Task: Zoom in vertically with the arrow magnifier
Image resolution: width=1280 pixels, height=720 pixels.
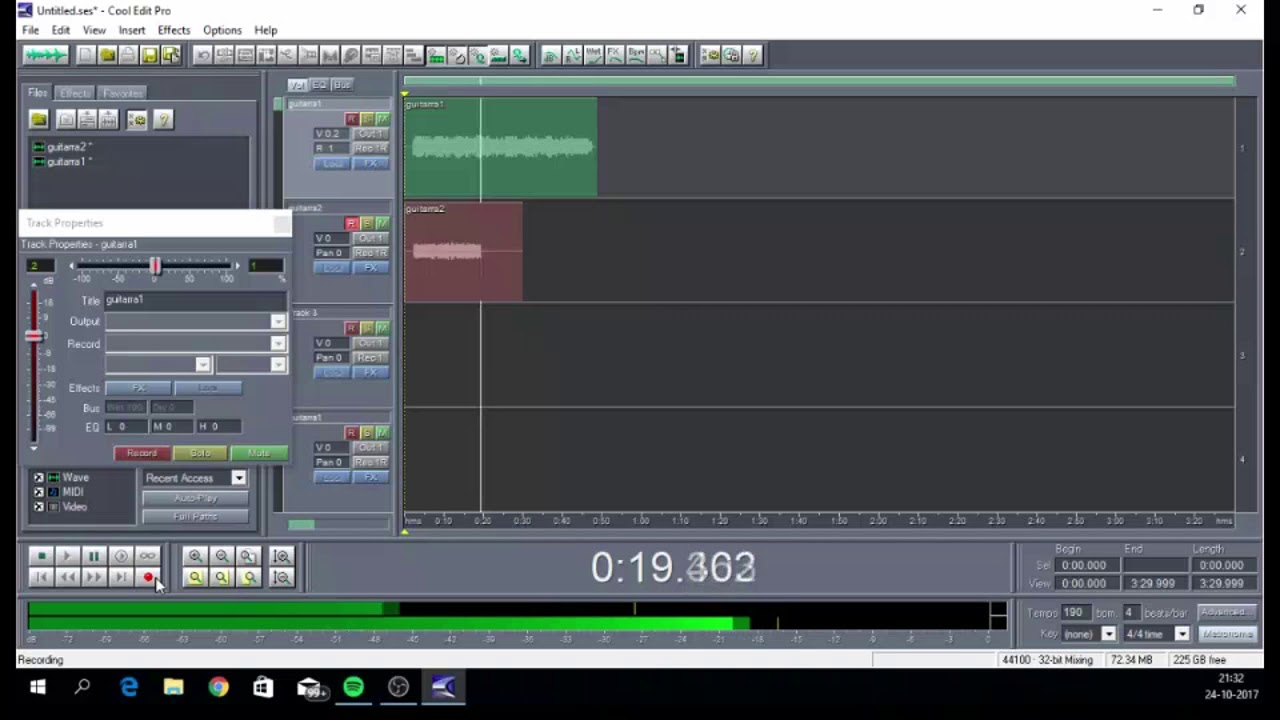Action: tap(281, 556)
